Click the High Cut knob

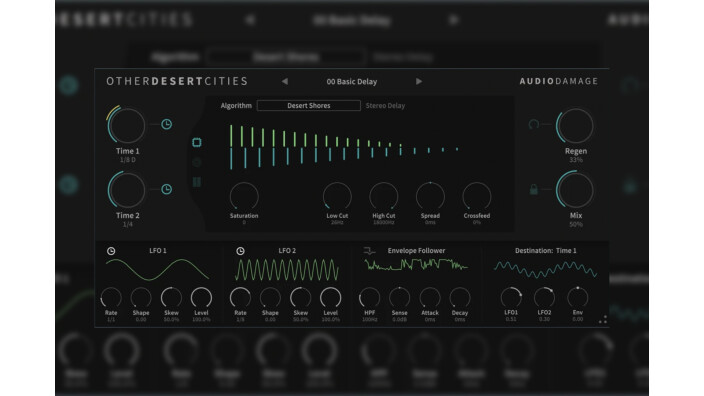[x=383, y=196]
